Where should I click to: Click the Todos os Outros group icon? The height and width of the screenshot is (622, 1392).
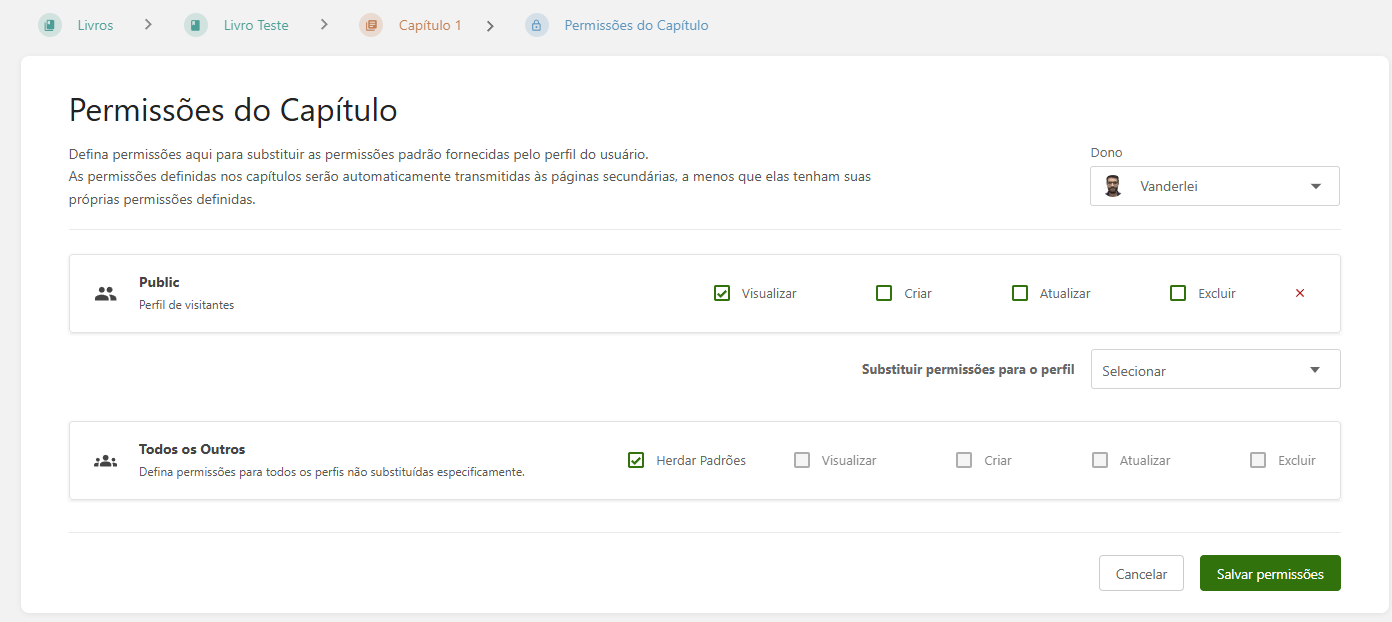coord(106,461)
